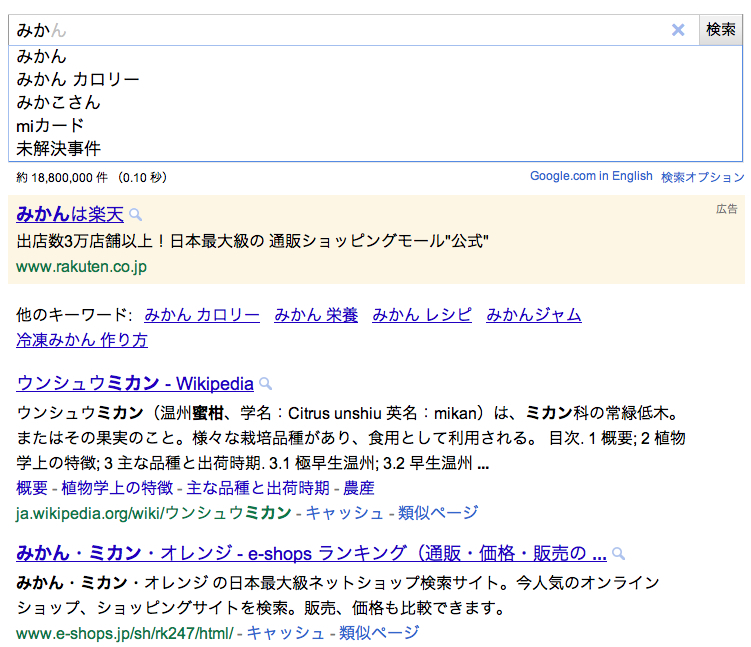Click related keyword みかんジャム

point(534,315)
